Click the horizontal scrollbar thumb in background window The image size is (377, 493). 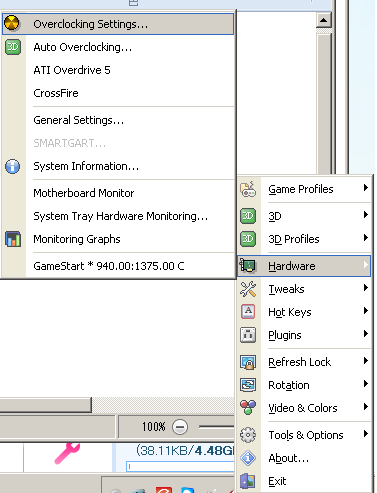pyautogui.click(x=45, y=405)
